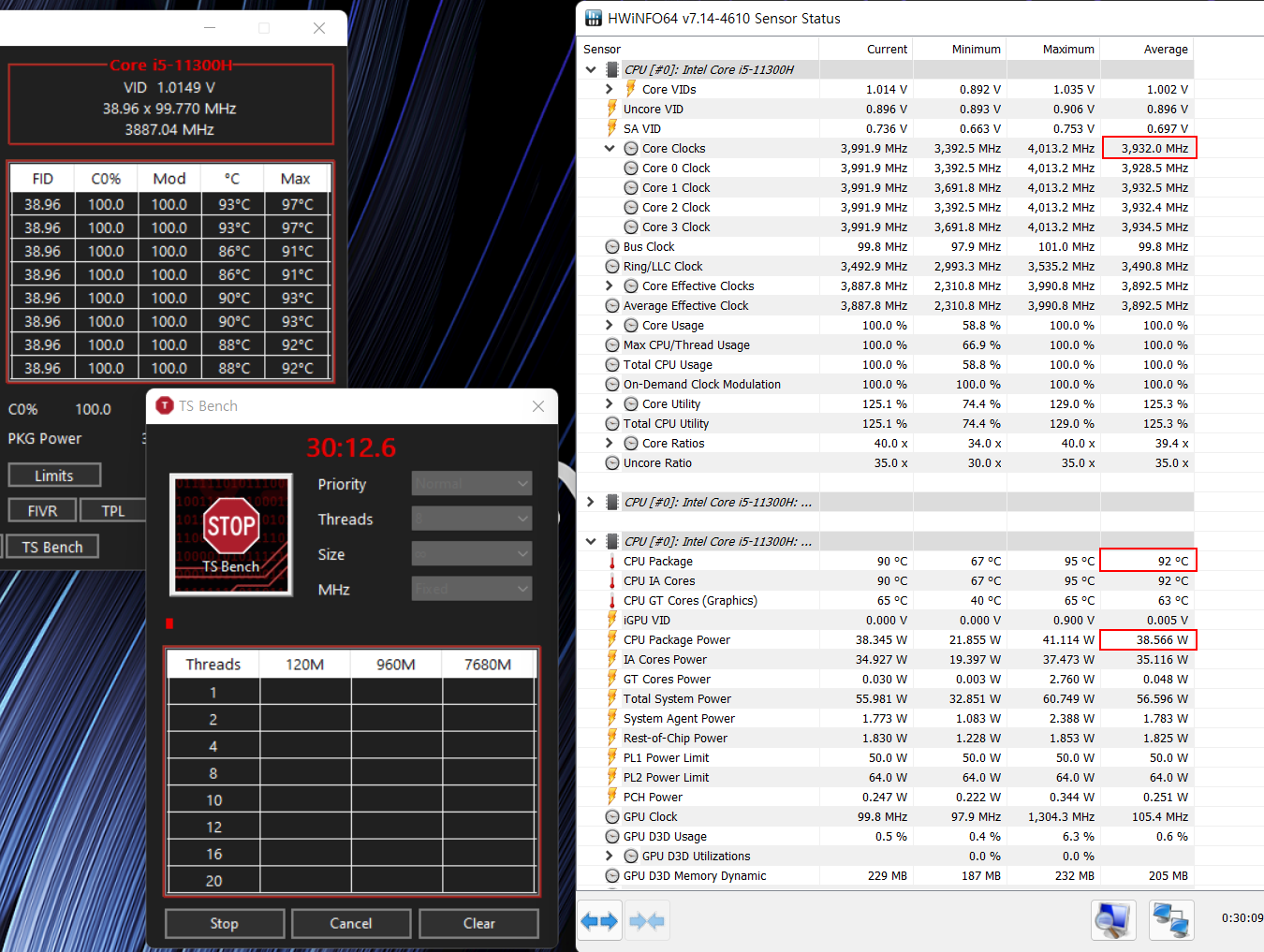Click the lightning icon beside PCH Power
Viewport: 1264px width, 952px height.
click(612, 798)
